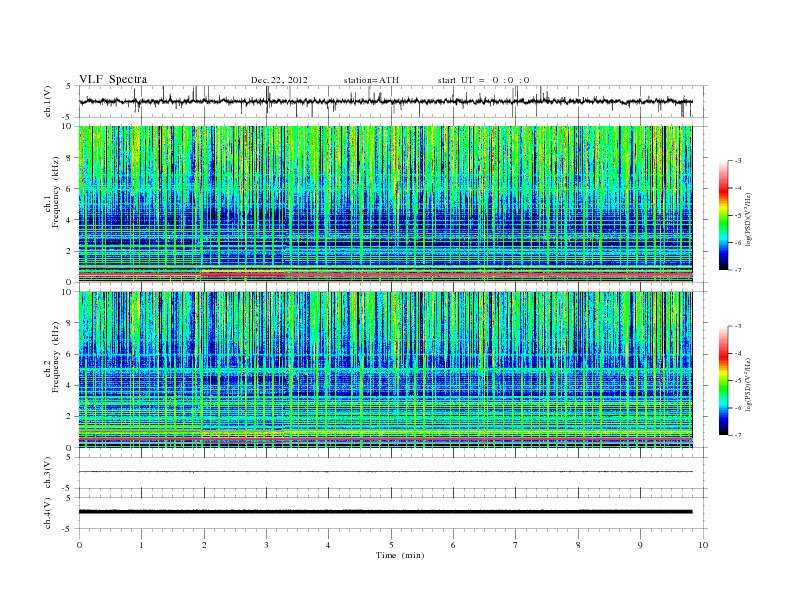Click the VLF Spectra title text
This screenshot has width=792, height=612.
[x=112, y=80]
